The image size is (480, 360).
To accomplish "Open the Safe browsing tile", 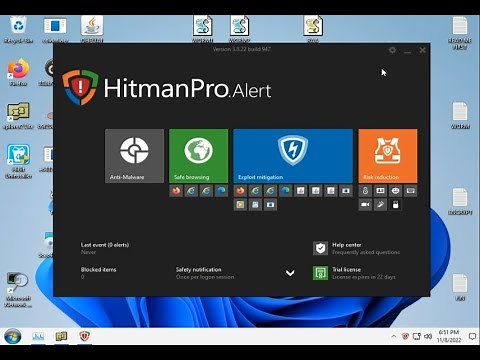I will (x=198, y=156).
